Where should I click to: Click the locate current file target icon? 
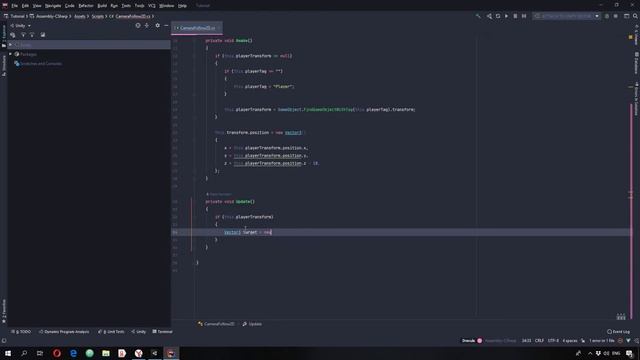click(138, 25)
